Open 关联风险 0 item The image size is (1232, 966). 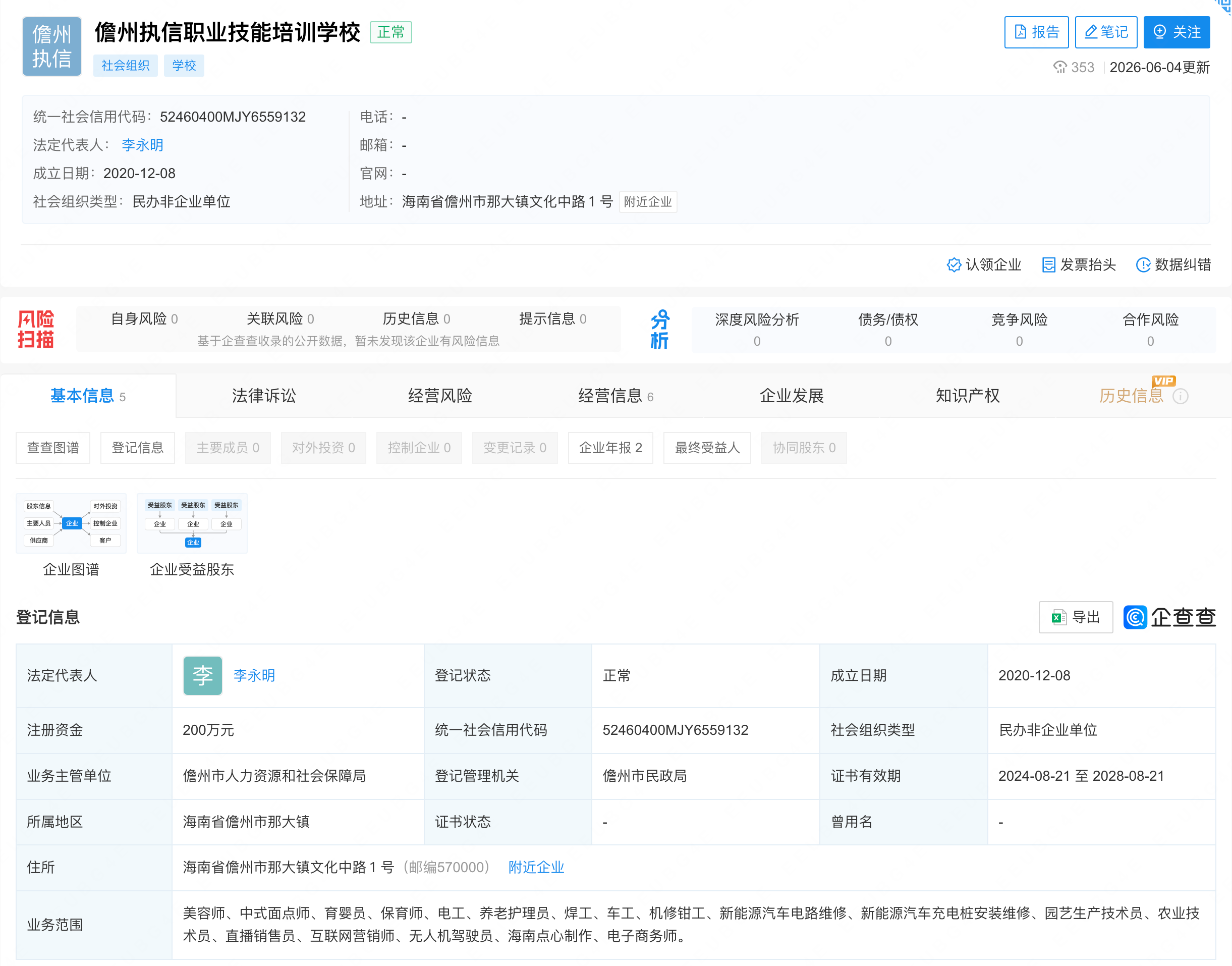pyautogui.click(x=281, y=319)
